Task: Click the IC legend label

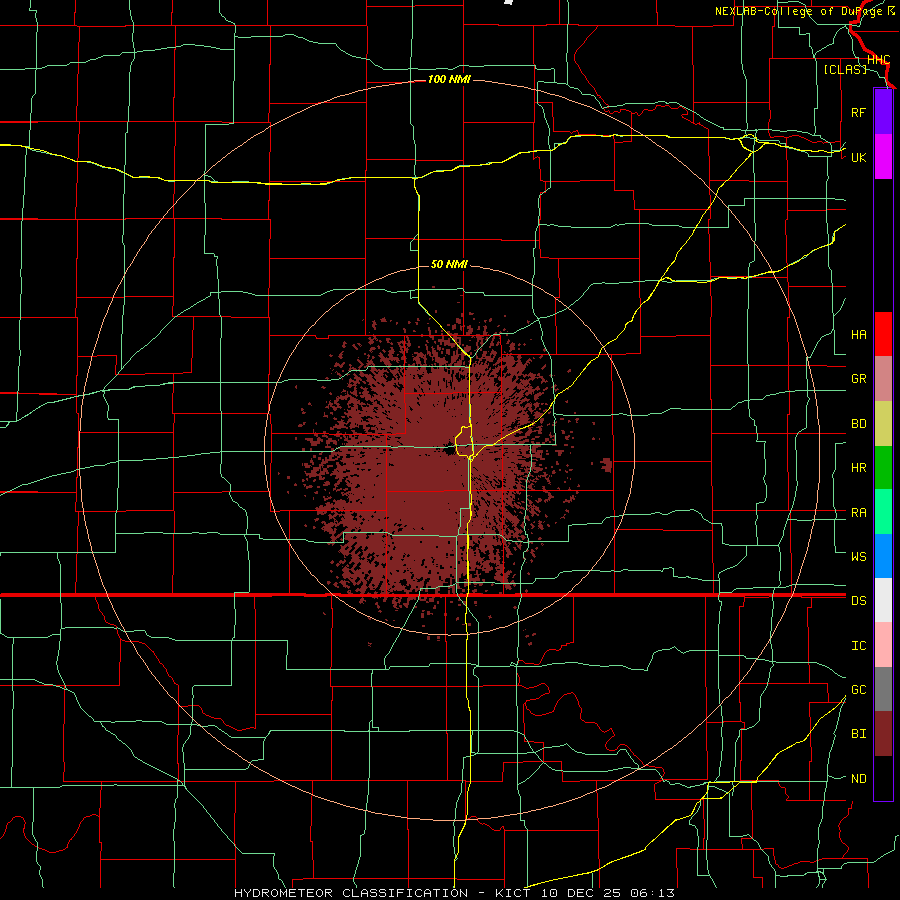Action: (858, 646)
